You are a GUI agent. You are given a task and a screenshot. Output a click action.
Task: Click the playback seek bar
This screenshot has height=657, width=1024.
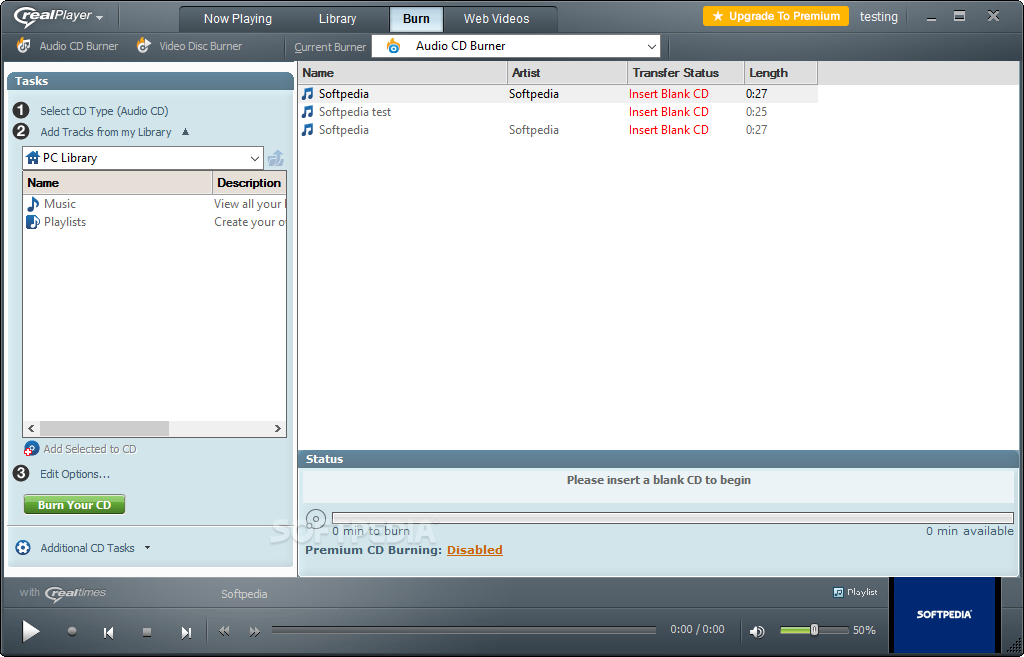(464, 630)
